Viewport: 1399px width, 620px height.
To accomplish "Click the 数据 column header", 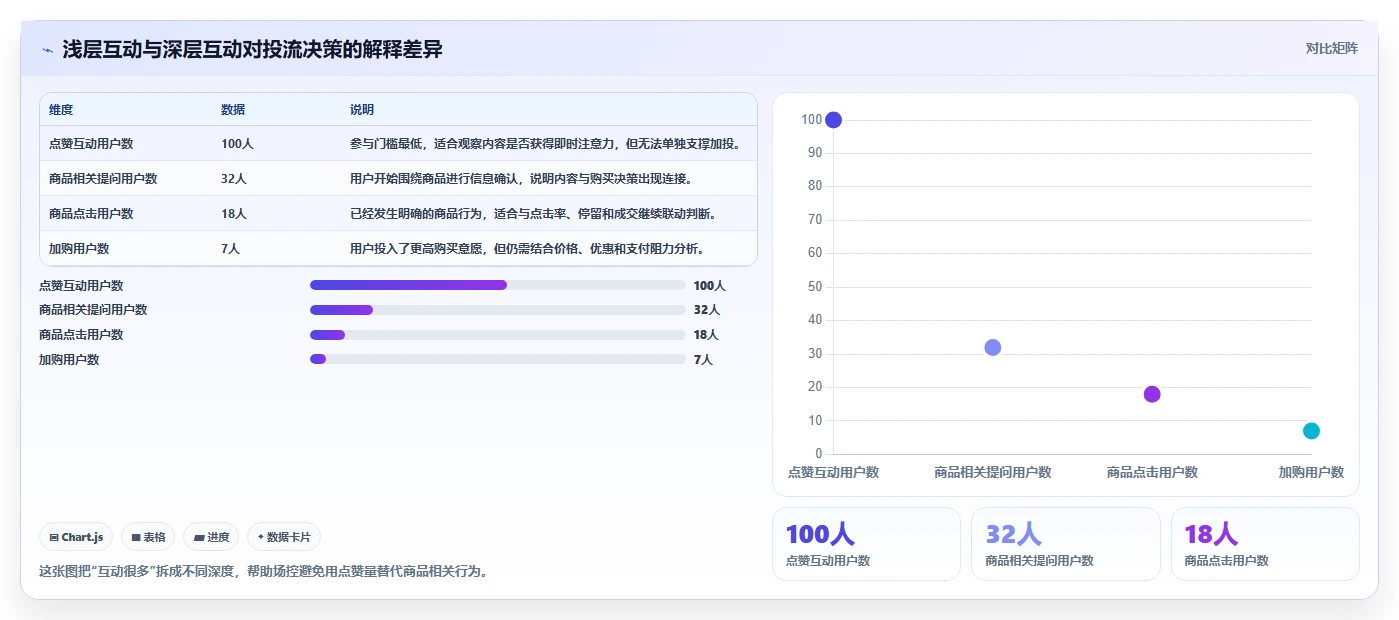I will click(x=233, y=110).
